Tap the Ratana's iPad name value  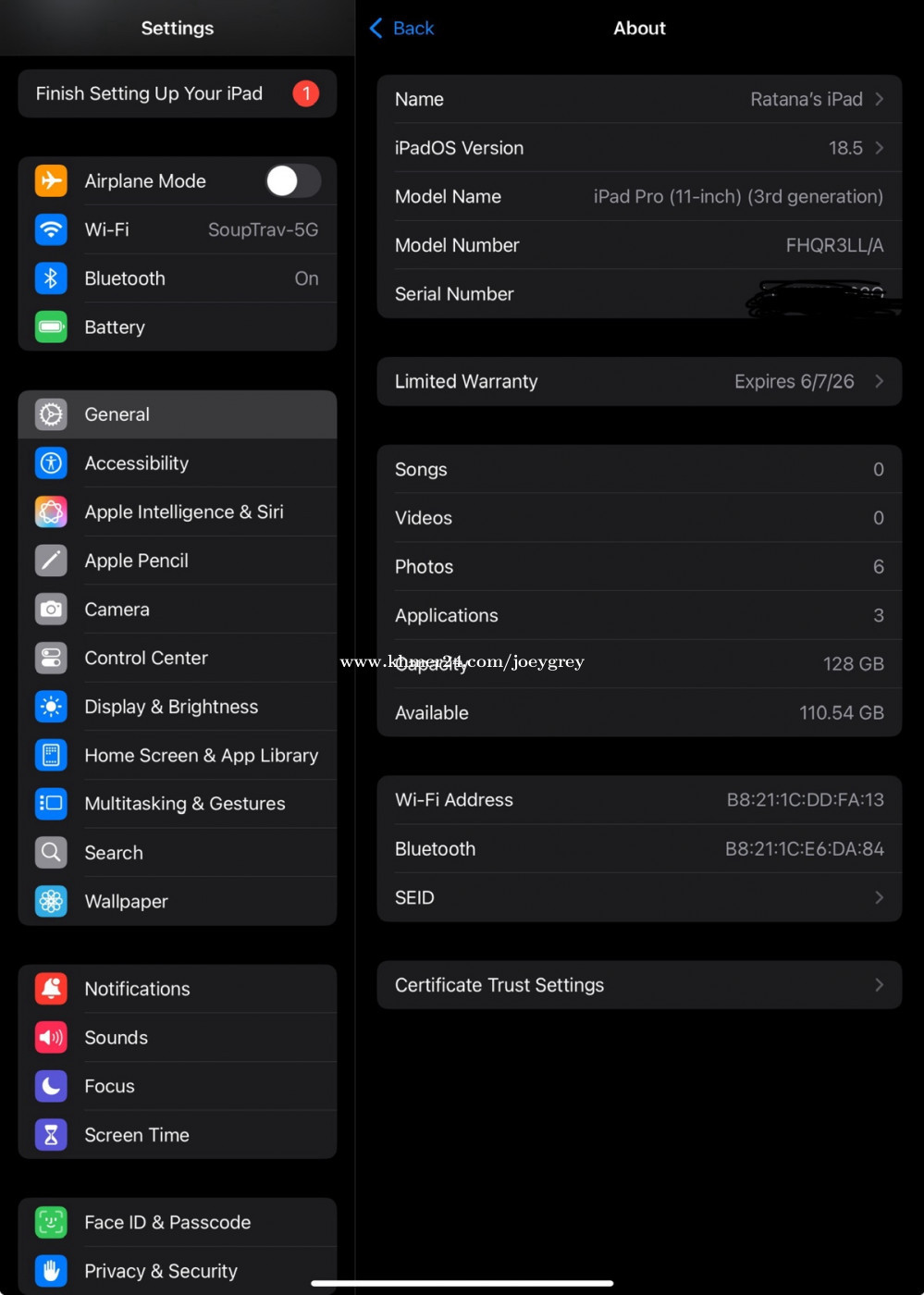point(807,99)
